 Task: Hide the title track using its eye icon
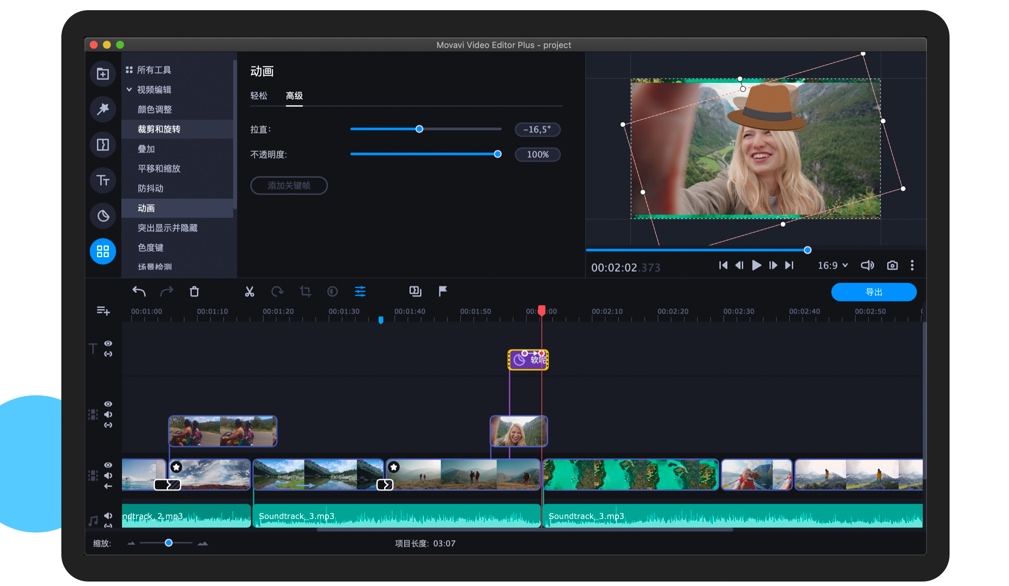click(x=108, y=345)
